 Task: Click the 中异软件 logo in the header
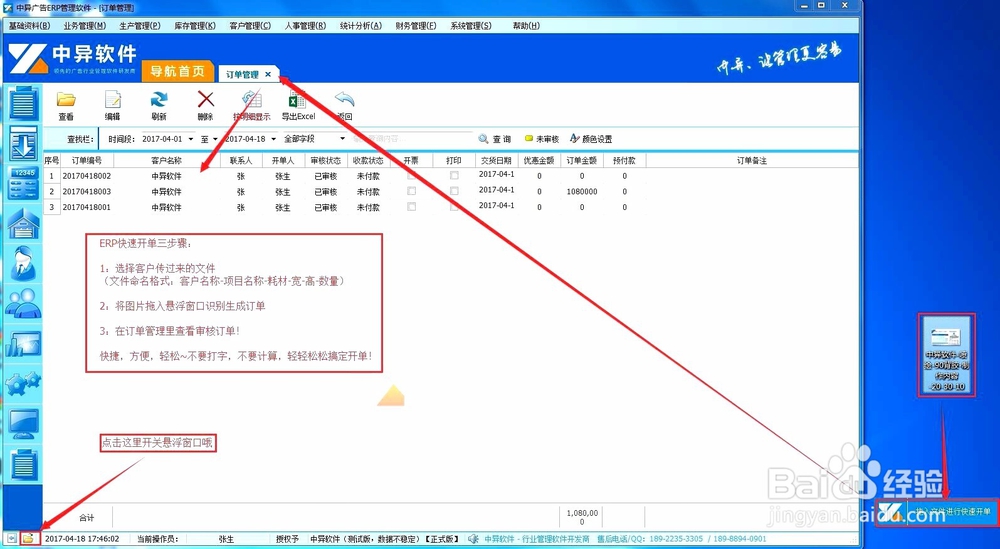(71, 59)
